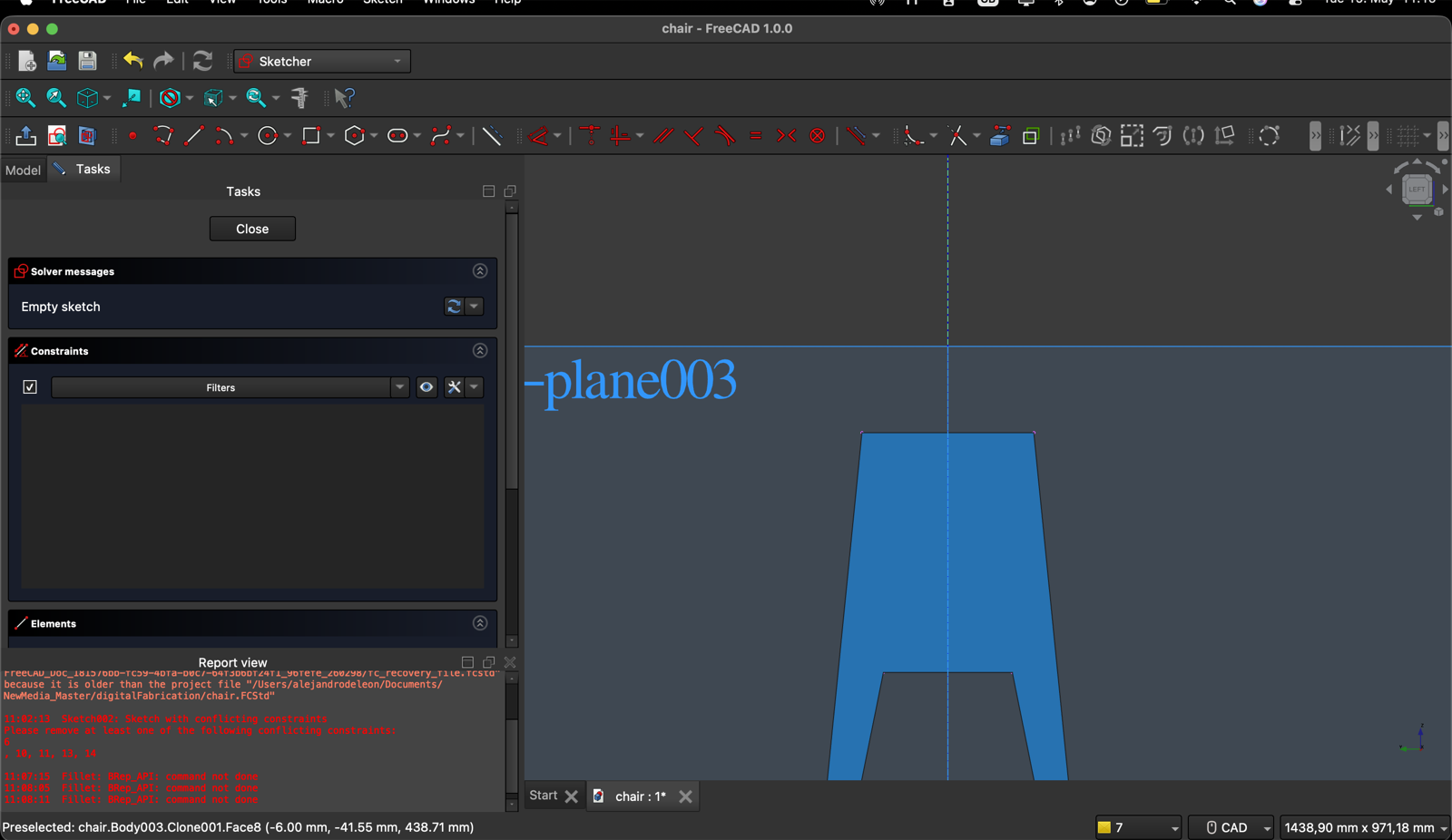
Task: Select the Create Point tool
Action: click(132, 136)
